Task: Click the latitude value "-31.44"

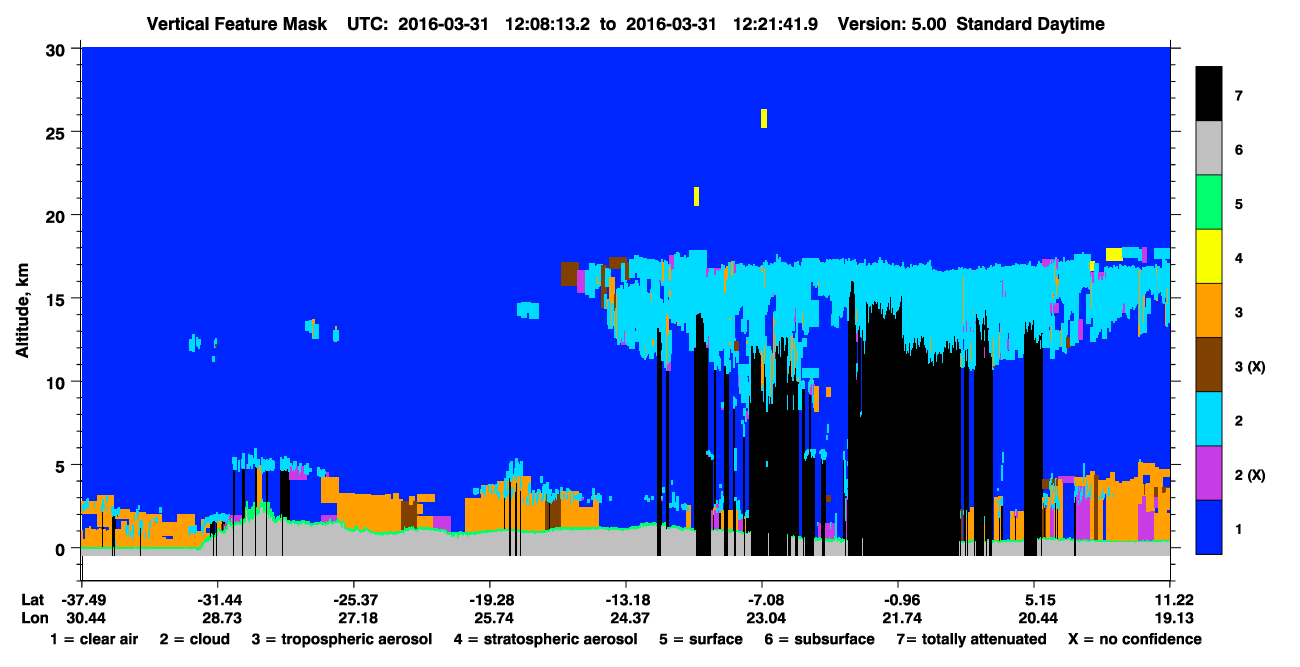Action: click(x=217, y=600)
